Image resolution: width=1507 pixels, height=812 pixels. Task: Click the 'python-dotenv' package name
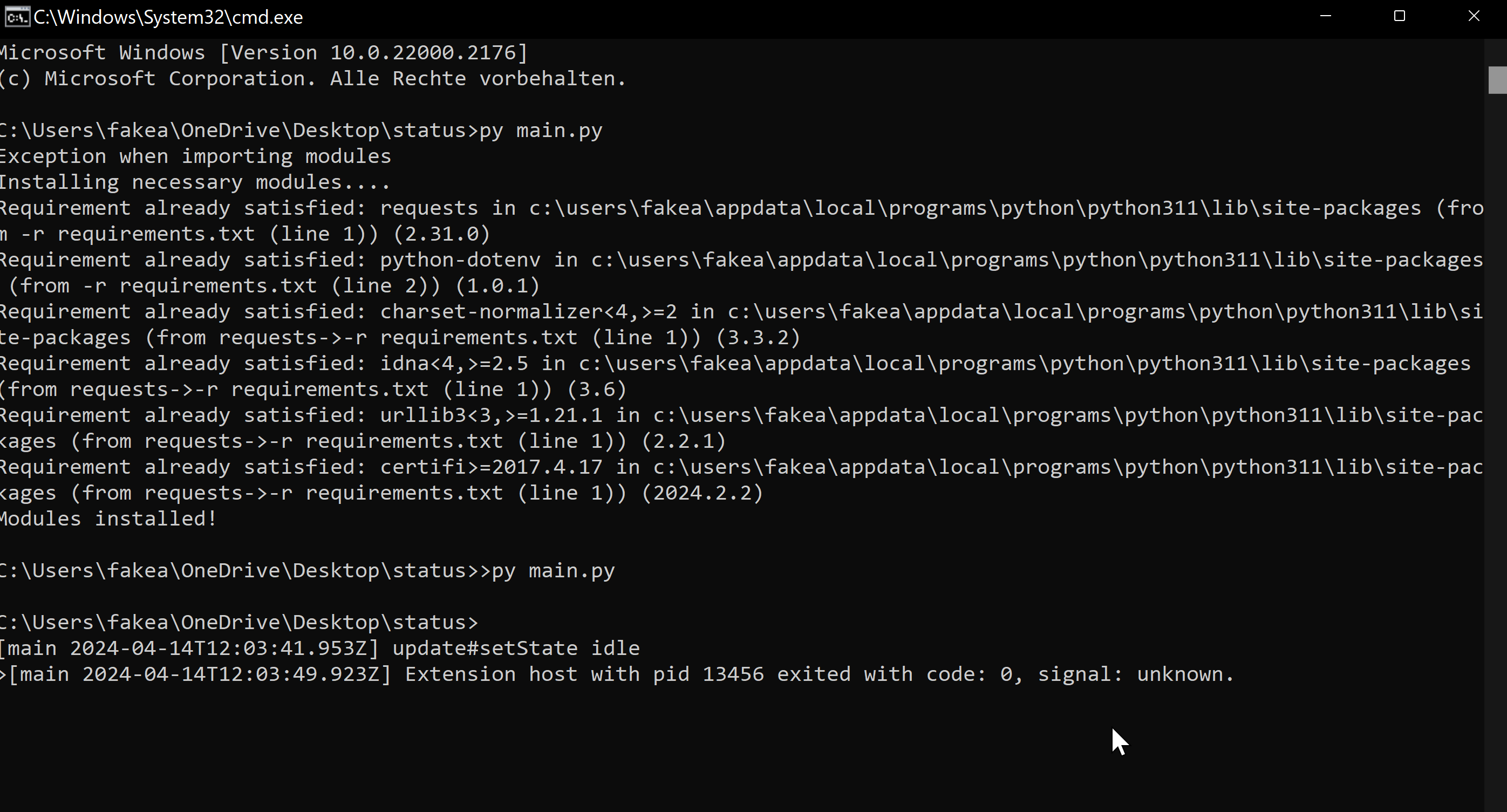click(x=460, y=260)
